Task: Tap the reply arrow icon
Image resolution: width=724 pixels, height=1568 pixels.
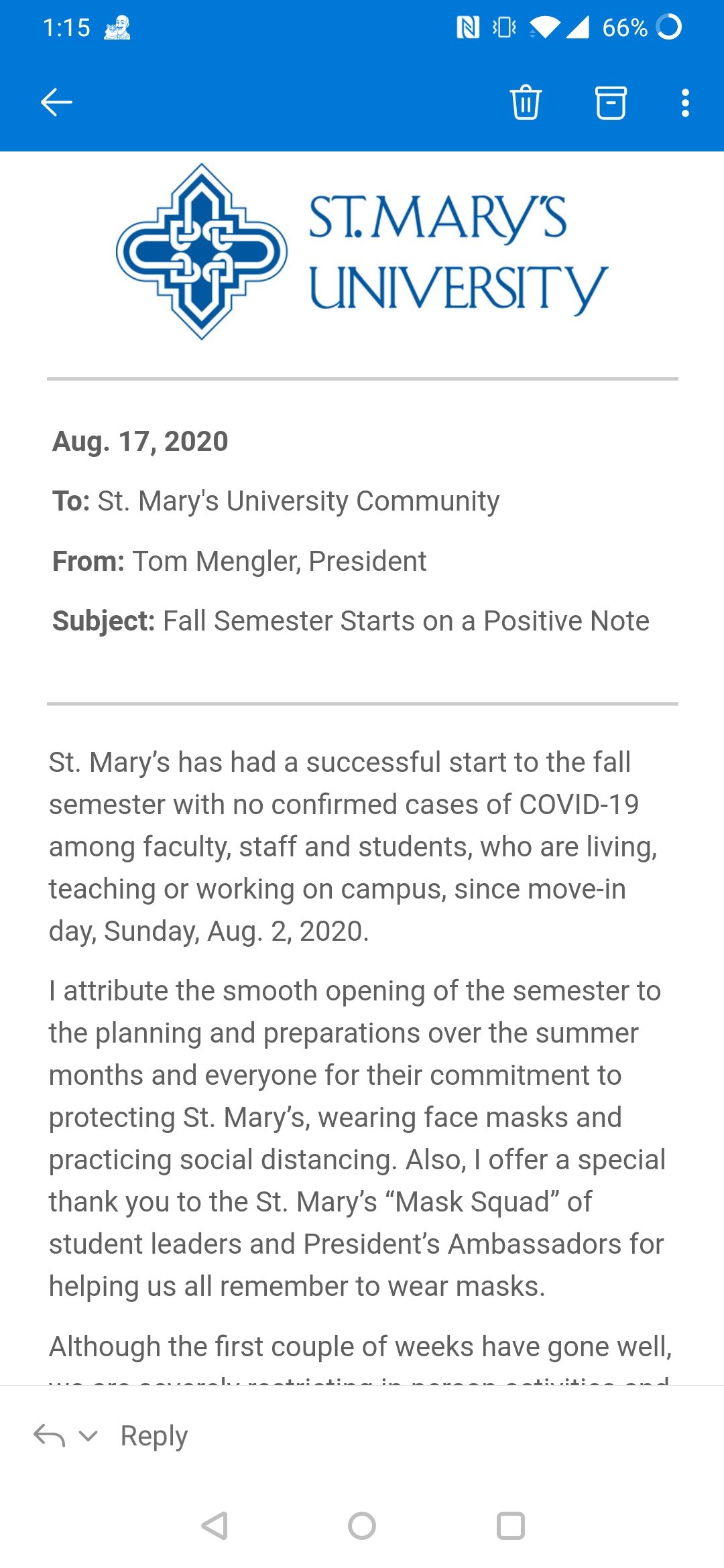Action: 49,1435
